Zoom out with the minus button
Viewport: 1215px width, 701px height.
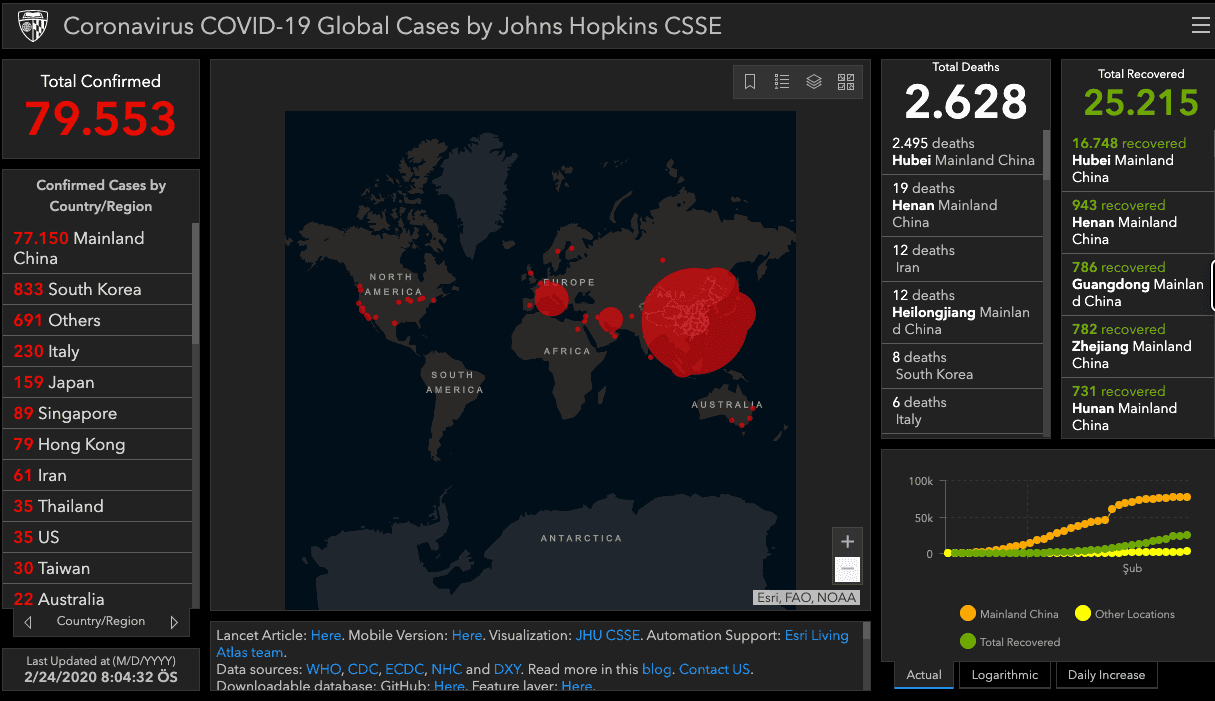coord(847,569)
